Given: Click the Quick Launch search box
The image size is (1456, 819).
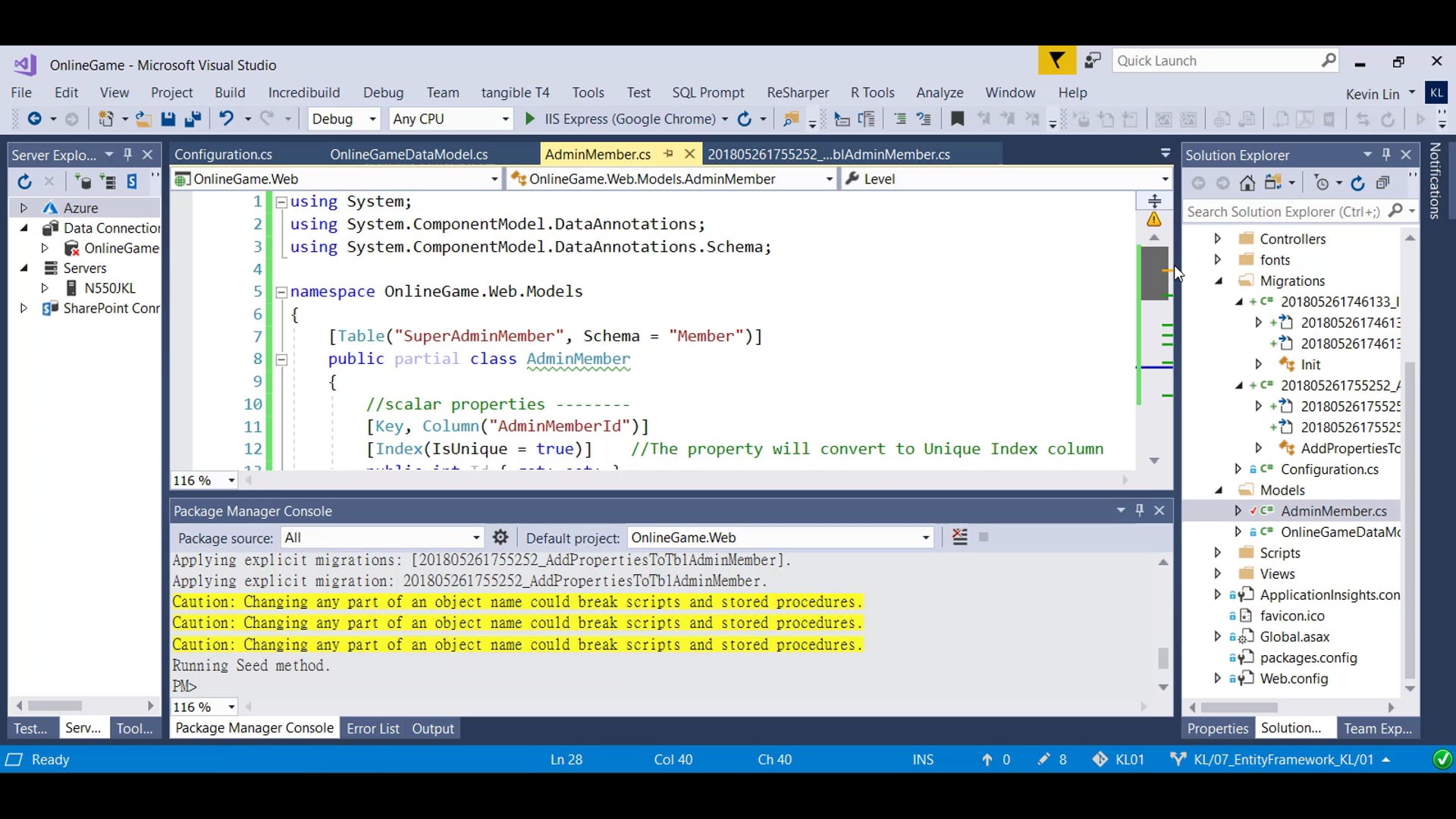Looking at the screenshot, I should pyautogui.click(x=1216, y=61).
